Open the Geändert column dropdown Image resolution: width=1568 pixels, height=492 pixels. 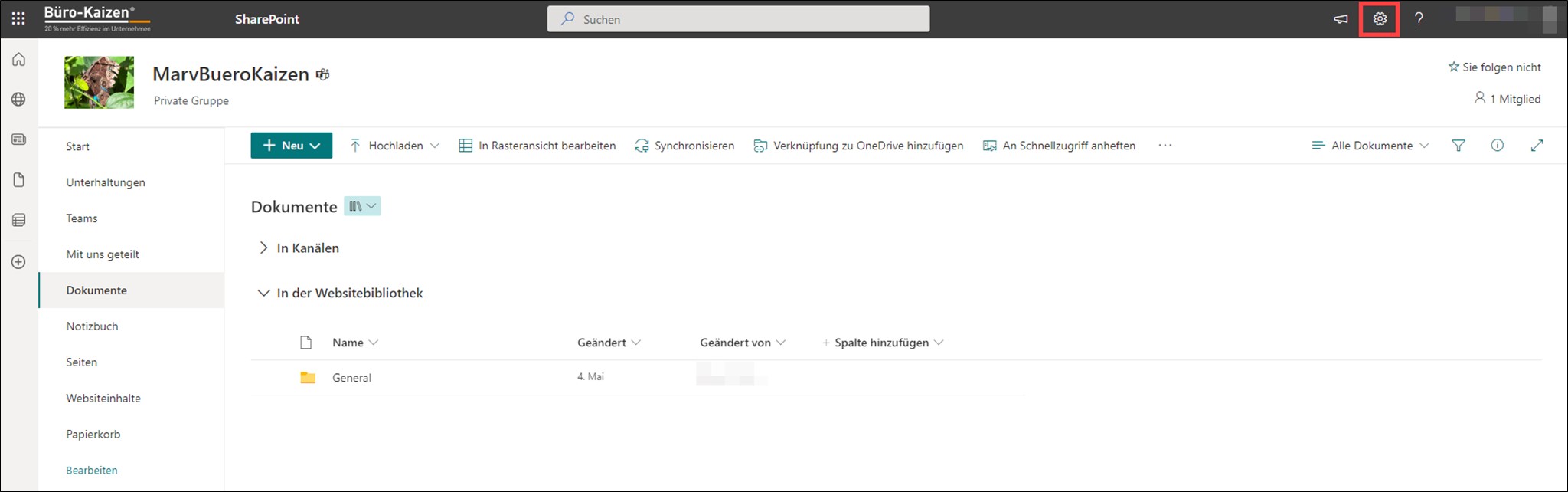pos(609,343)
